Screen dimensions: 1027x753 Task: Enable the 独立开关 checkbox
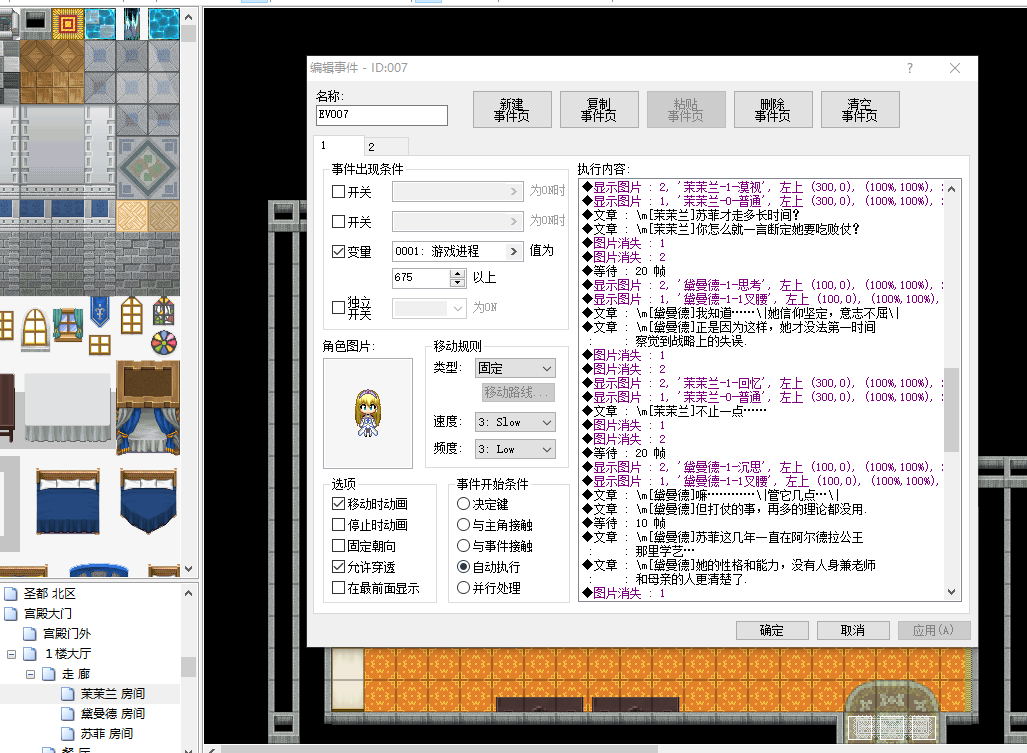(x=339, y=307)
